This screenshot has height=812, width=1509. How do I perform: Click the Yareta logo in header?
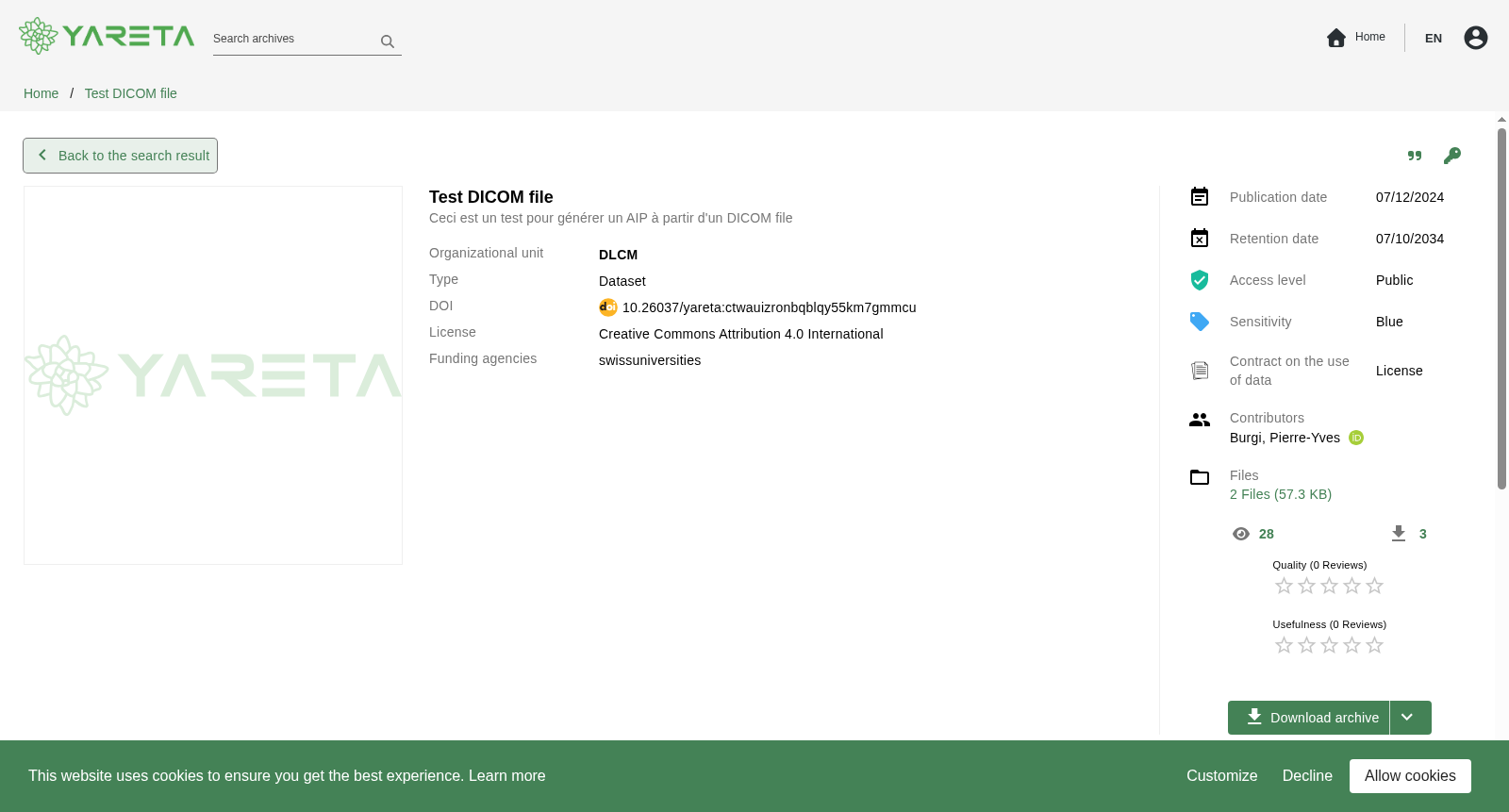pos(107,36)
